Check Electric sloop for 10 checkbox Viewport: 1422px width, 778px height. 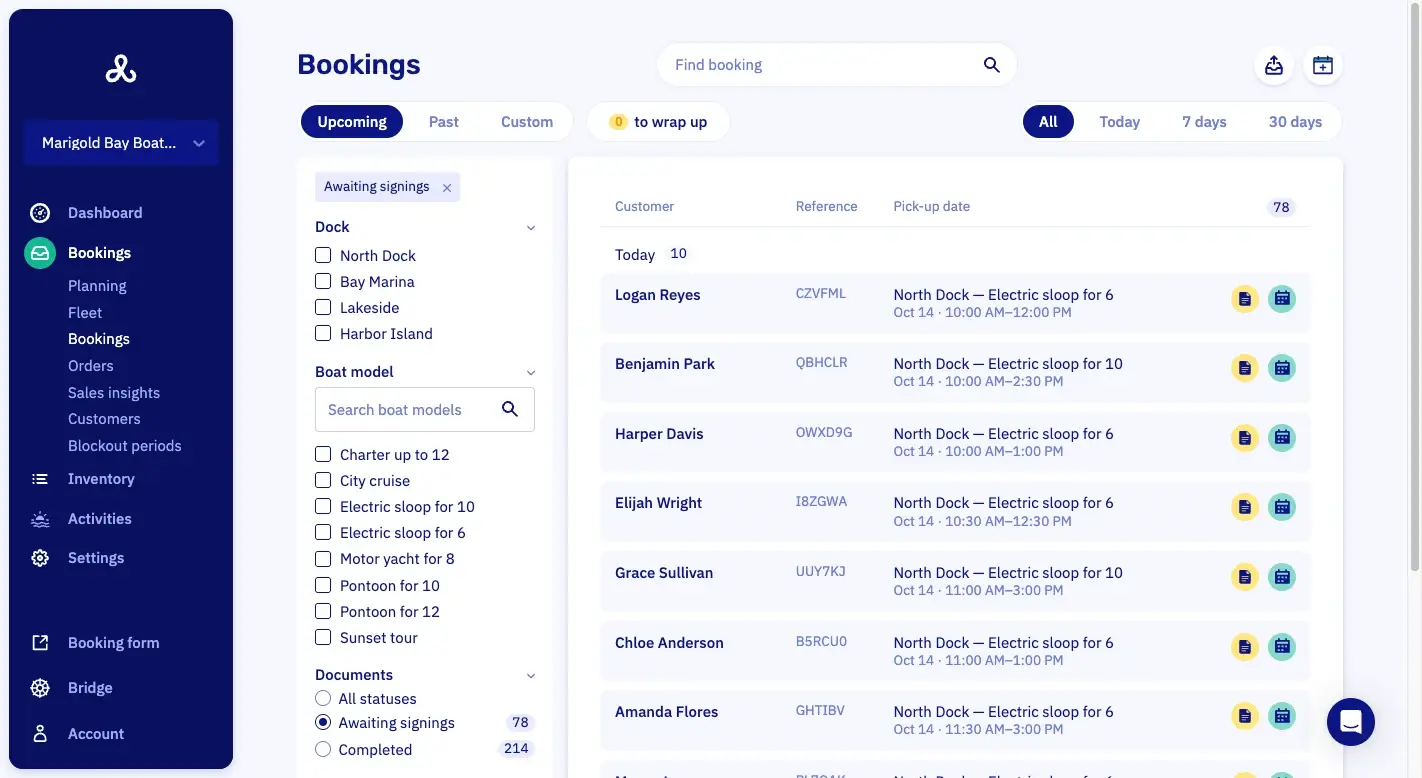pyautogui.click(x=323, y=506)
